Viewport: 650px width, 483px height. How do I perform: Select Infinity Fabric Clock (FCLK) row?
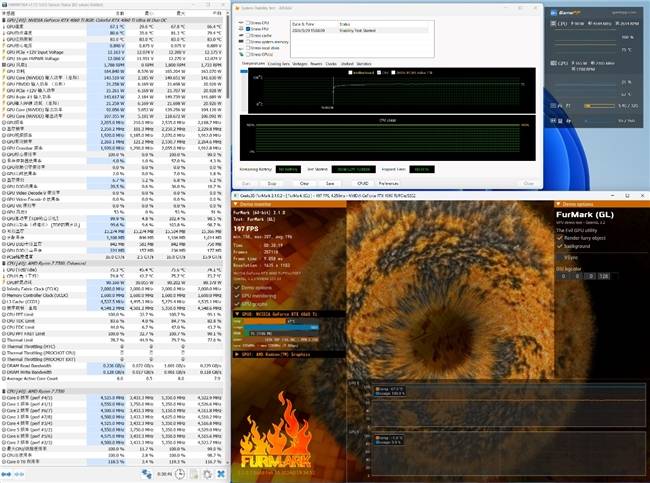113,289
